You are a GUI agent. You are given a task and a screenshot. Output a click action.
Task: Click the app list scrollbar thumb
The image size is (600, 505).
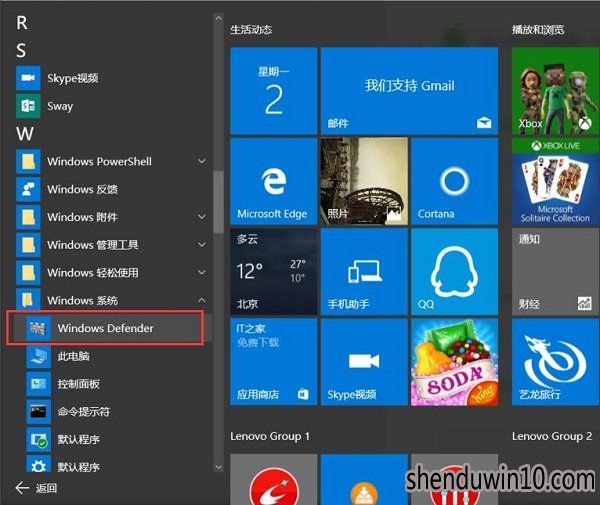click(218, 202)
